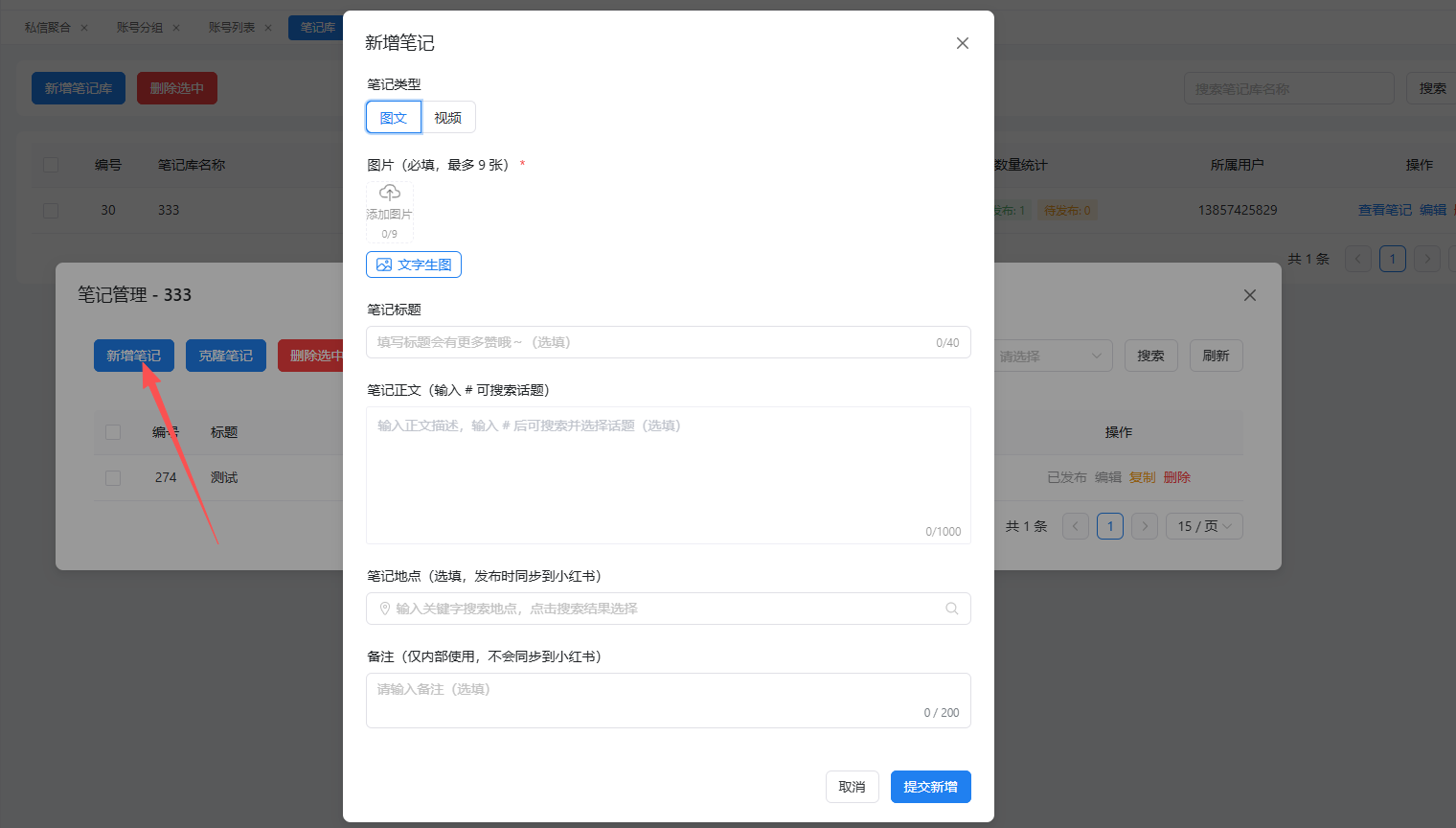Check the row 274 测试 checkbox
This screenshot has height=828, width=1456.
[x=113, y=477]
